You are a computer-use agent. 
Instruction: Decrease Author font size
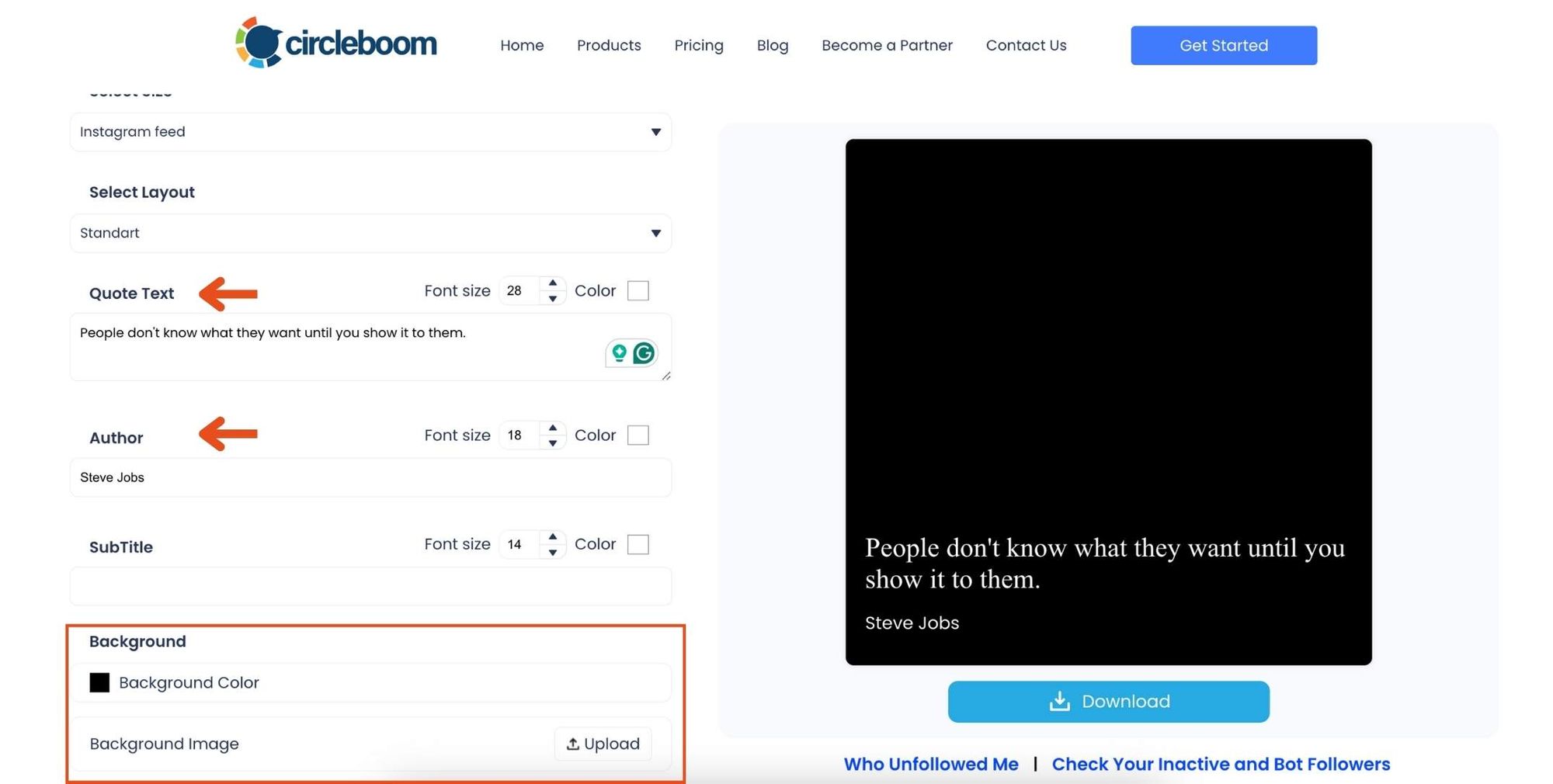(552, 442)
